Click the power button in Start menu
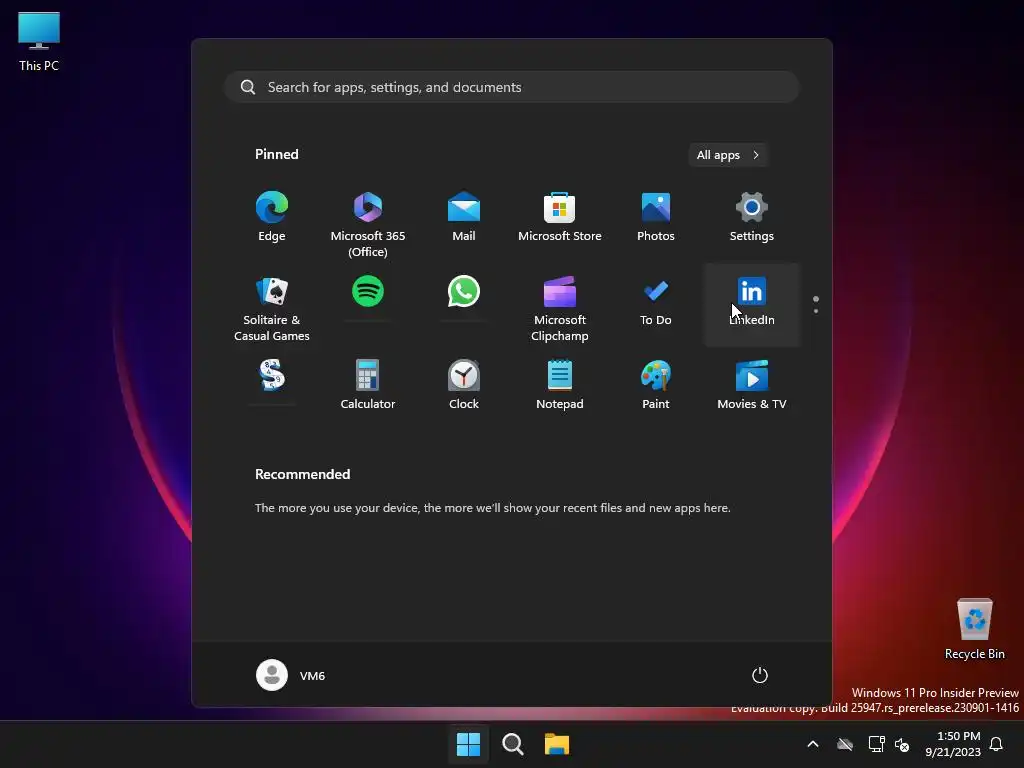 pyautogui.click(x=760, y=675)
